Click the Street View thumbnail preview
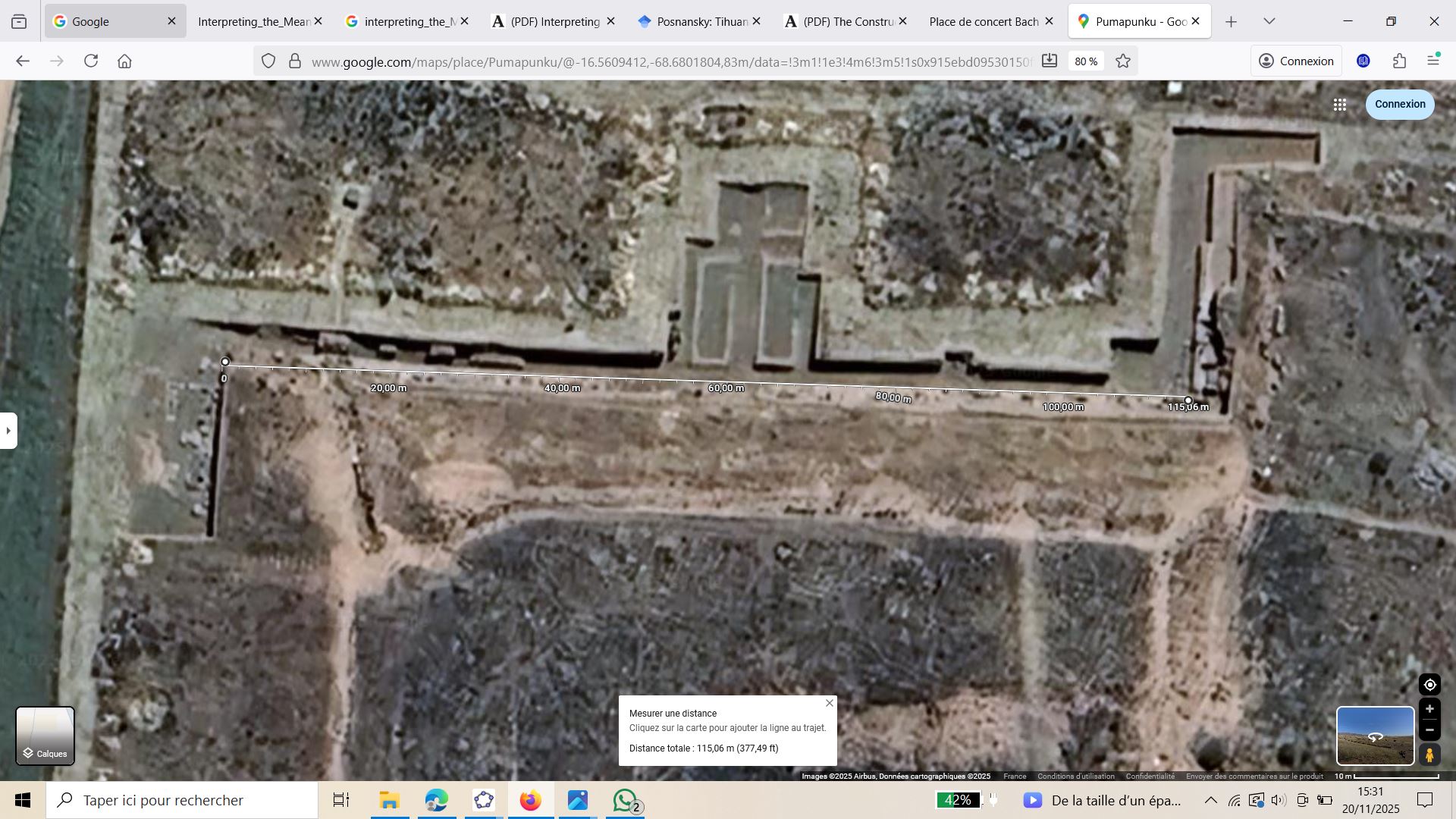 pyautogui.click(x=1374, y=736)
